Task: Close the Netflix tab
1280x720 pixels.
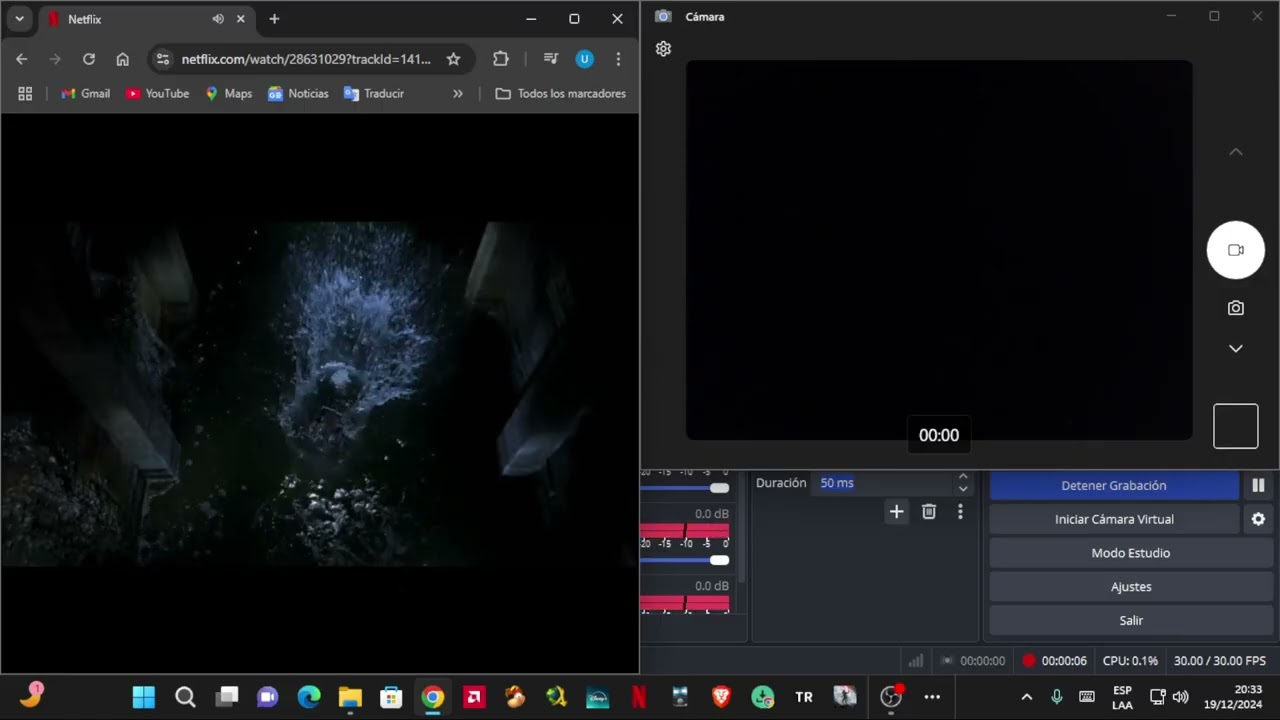Action: coord(241,19)
